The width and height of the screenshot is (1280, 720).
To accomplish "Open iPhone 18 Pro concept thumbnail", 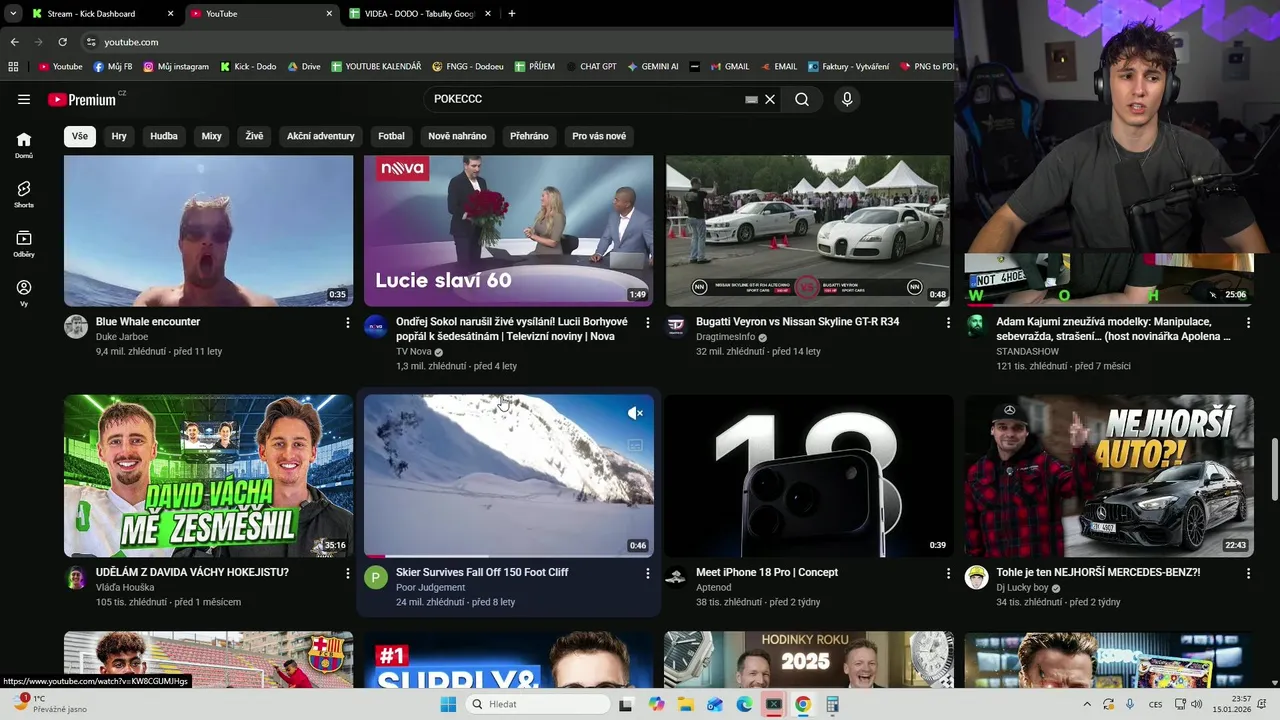I will (808, 476).
